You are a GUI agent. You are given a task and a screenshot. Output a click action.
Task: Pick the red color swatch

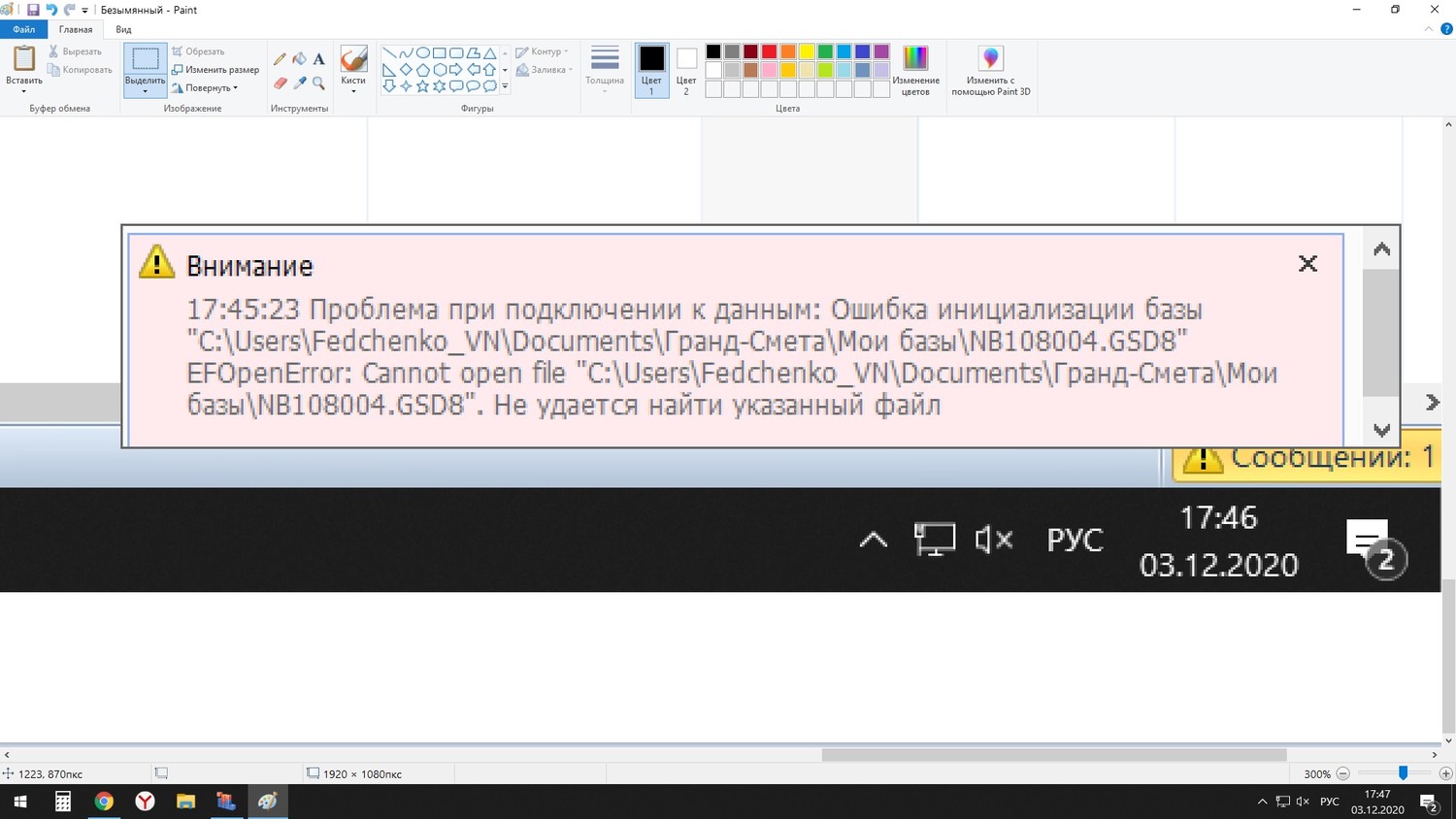click(x=770, y=51)
